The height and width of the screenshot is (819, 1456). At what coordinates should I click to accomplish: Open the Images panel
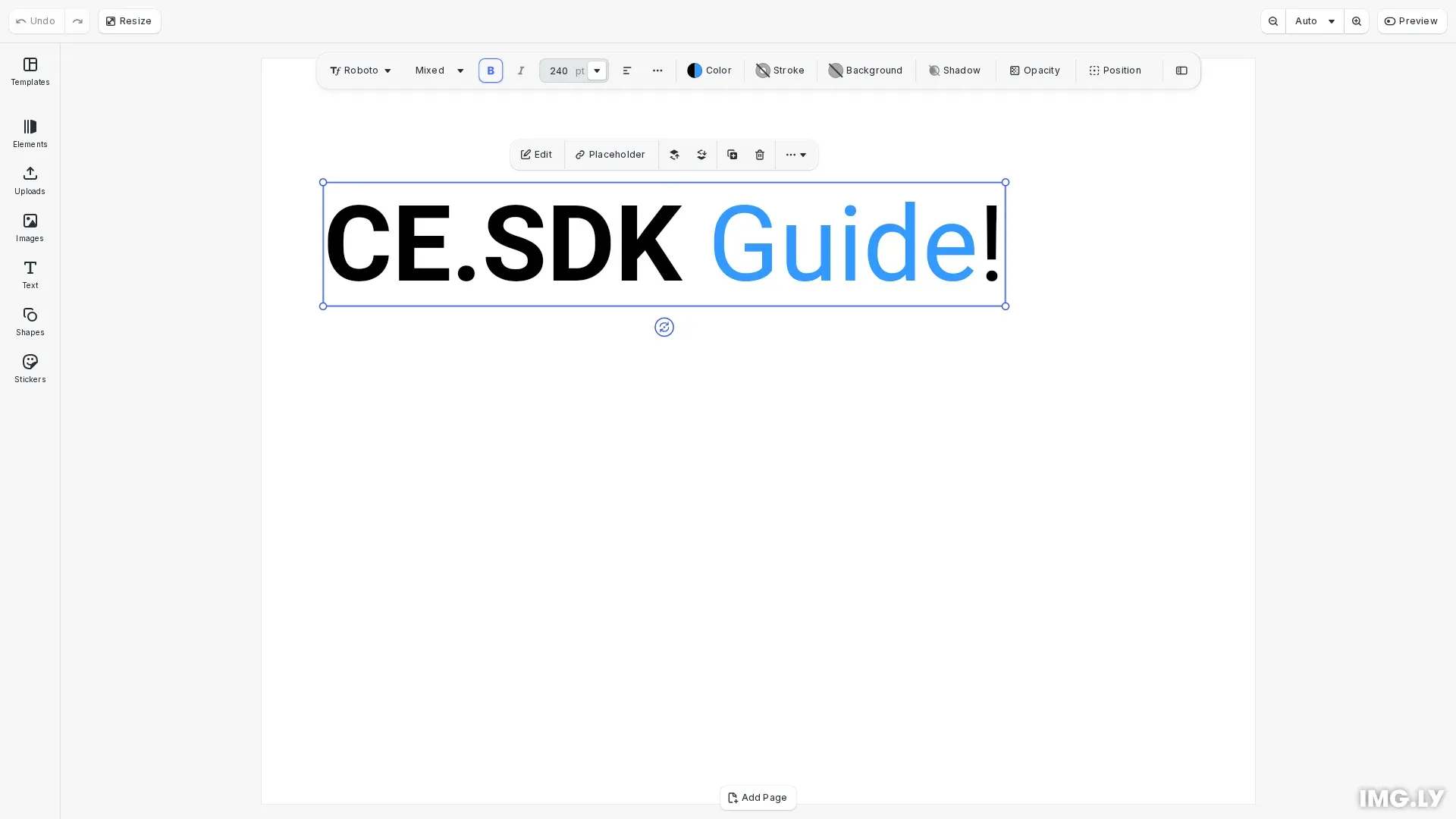coord(30,227)
